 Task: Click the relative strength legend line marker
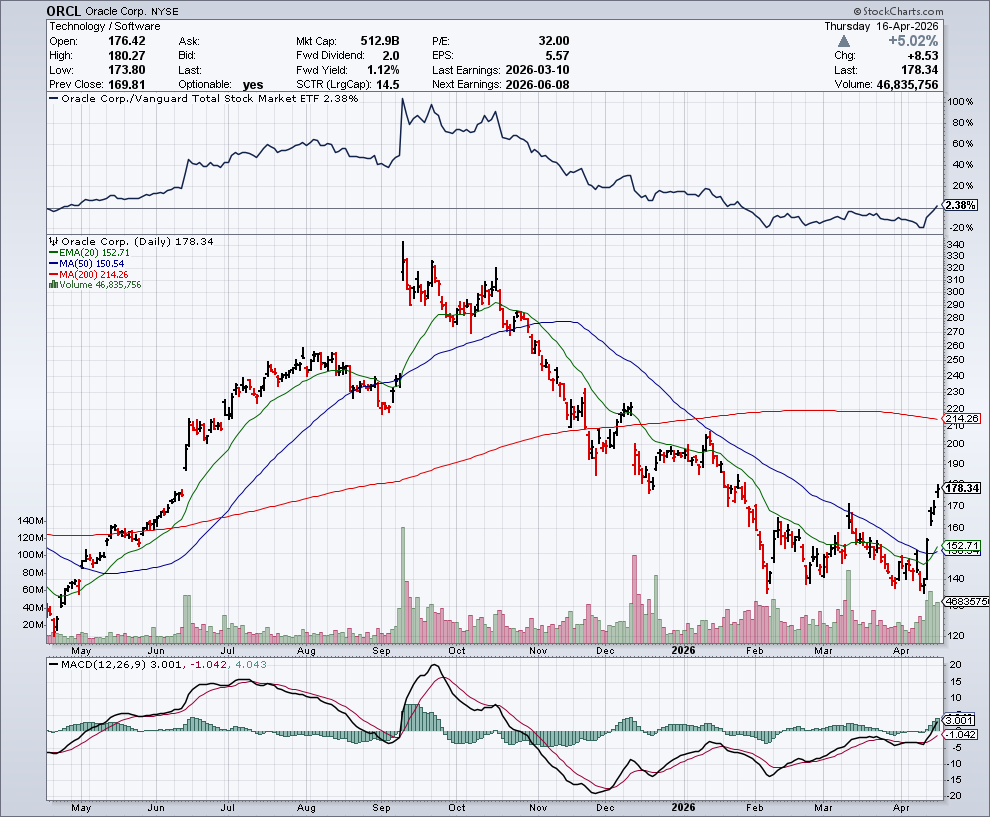54,99
